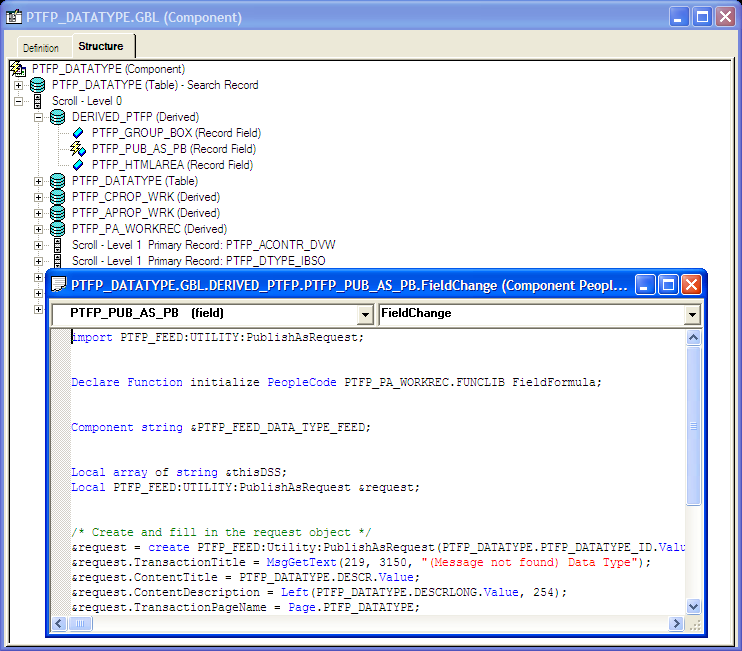Click the '&thisDSS' array declaration line
This screenshot has width=742, height=651.
[x=179, y=472]
